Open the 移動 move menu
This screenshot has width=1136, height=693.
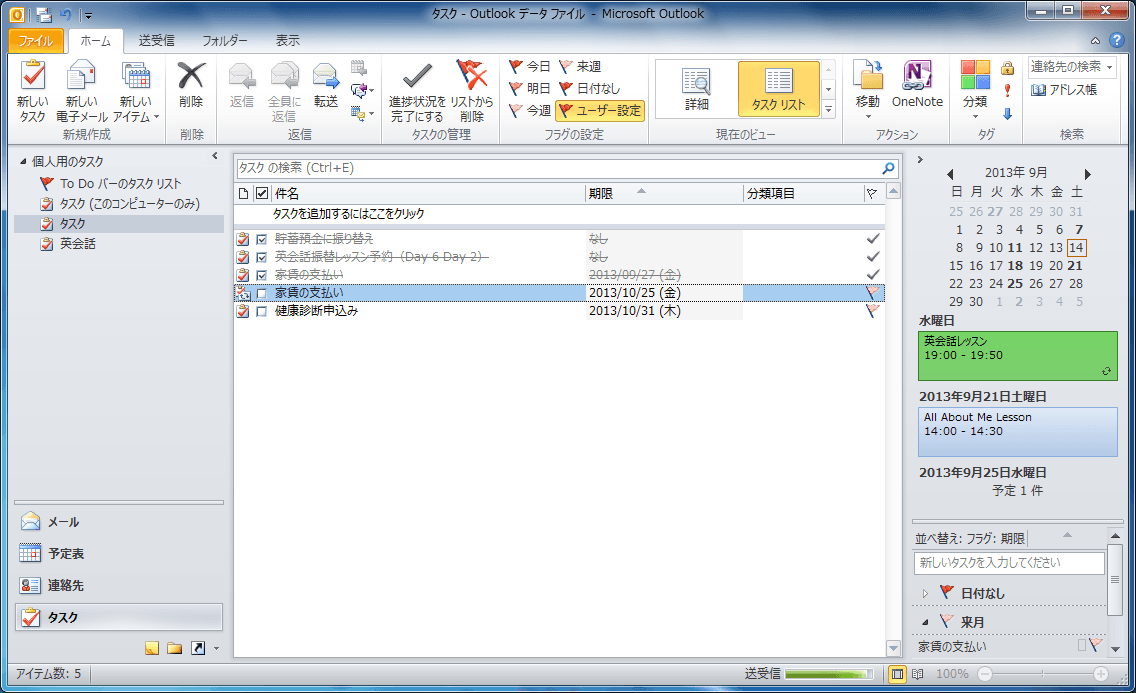[x=868, y=90]
